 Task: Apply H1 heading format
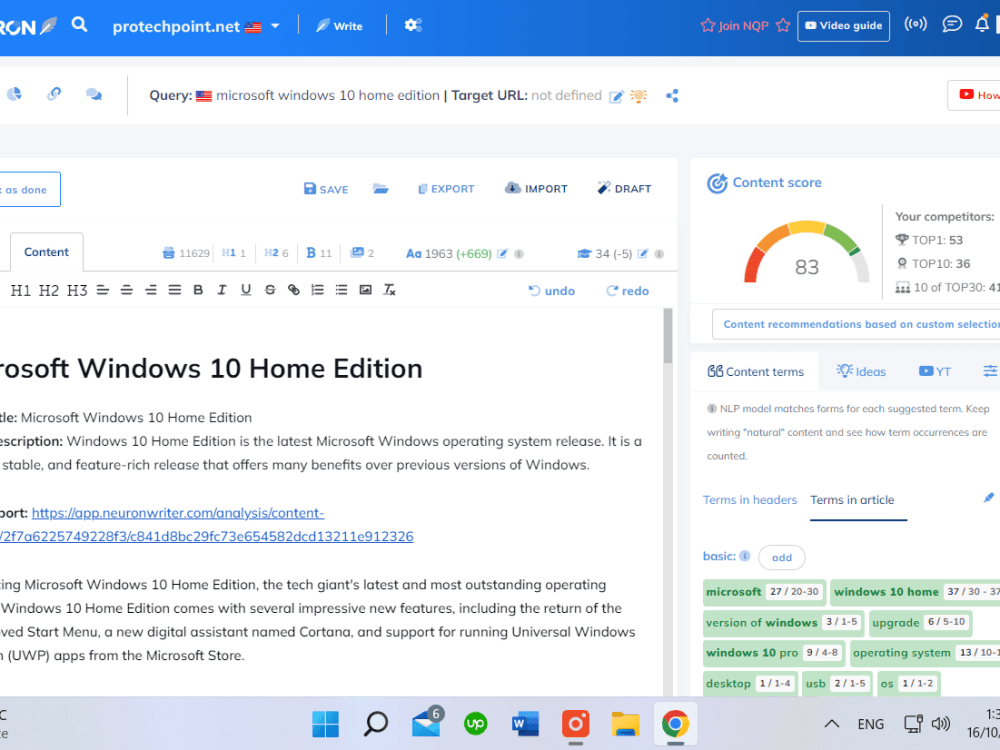click(x=20, y=291)
